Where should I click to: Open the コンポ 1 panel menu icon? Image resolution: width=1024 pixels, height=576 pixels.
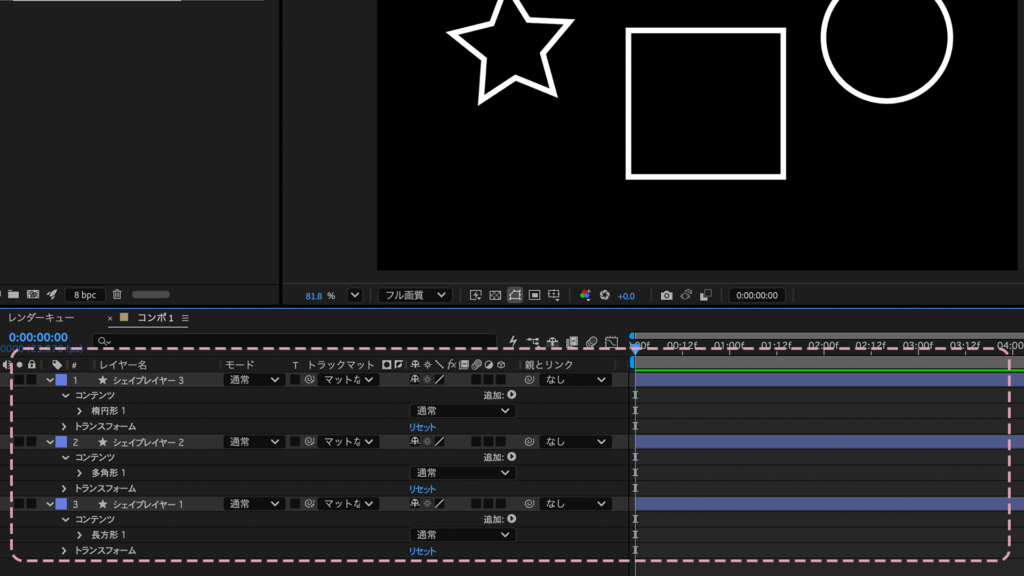(185, 318)
